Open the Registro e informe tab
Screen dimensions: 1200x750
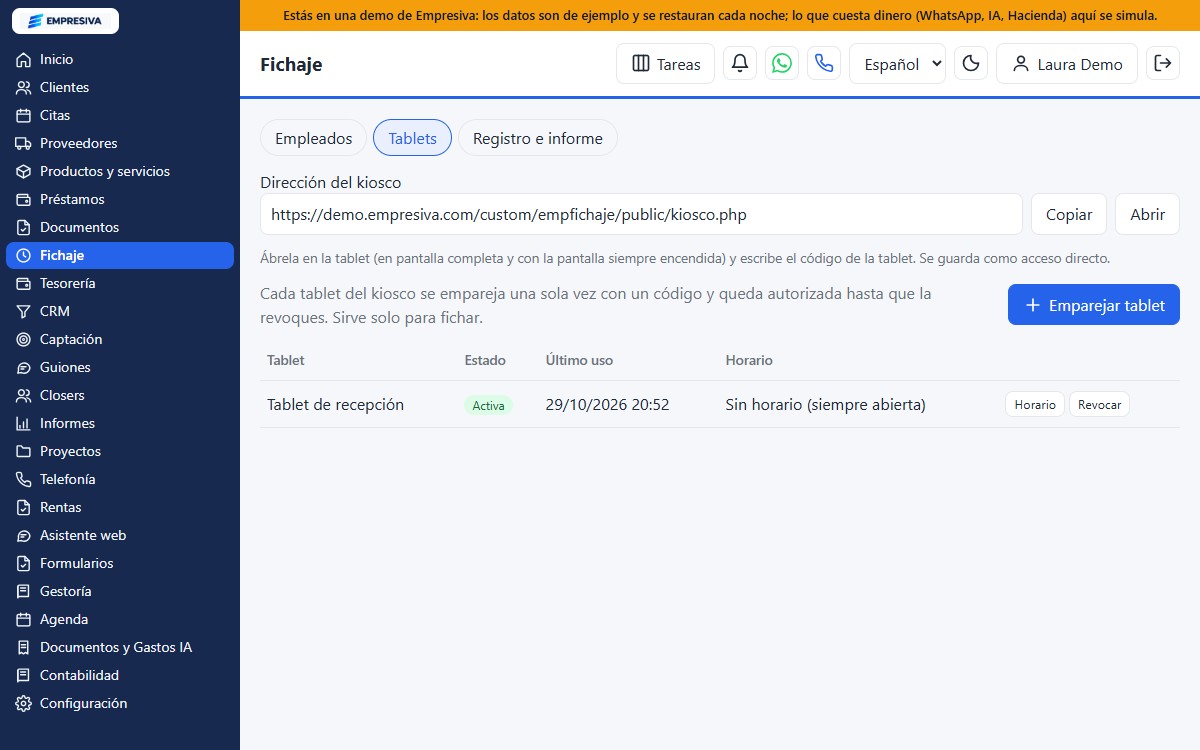point(538,138)
